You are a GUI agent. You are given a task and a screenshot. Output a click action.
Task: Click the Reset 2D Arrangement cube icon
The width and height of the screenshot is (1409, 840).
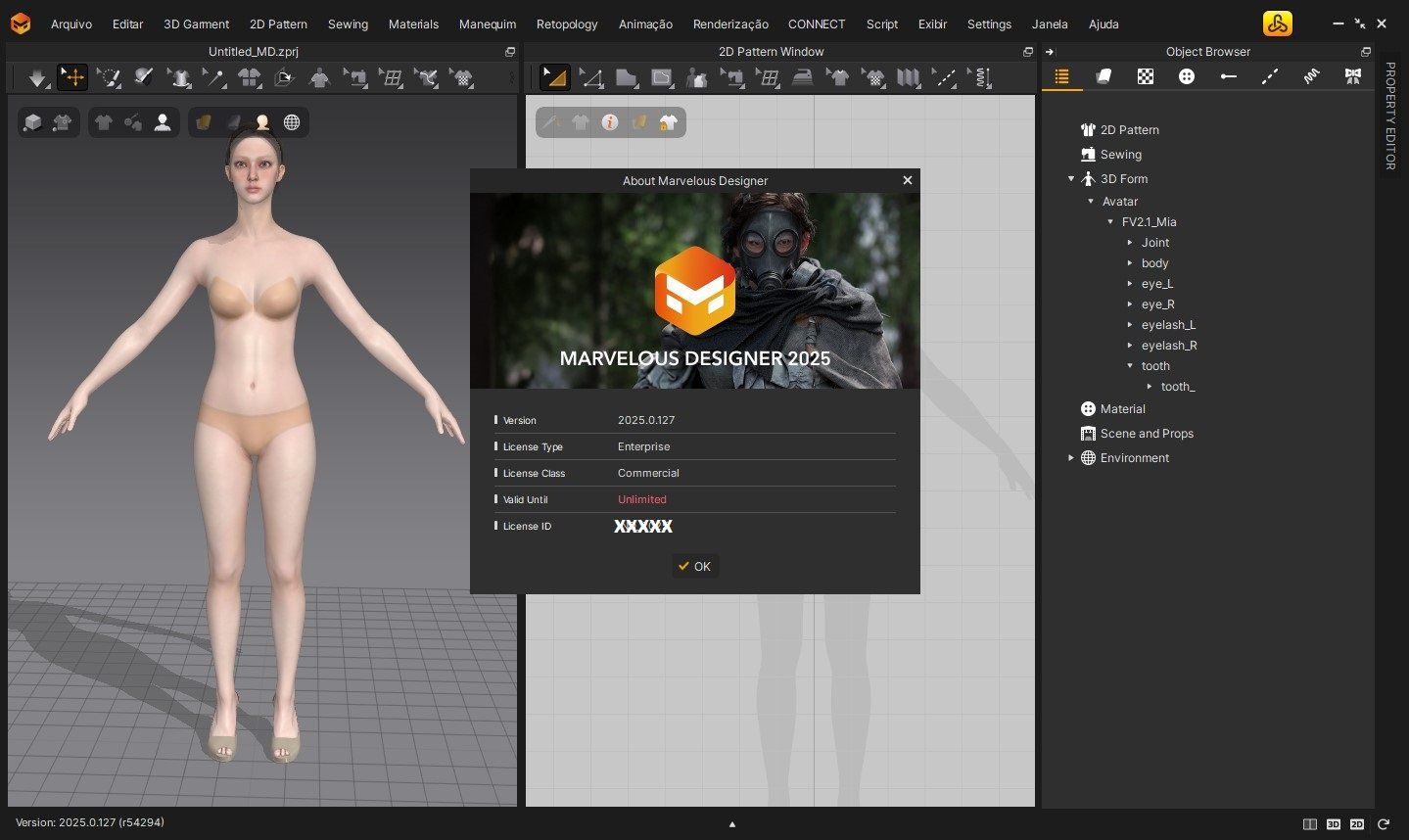(x=285, y=77)
